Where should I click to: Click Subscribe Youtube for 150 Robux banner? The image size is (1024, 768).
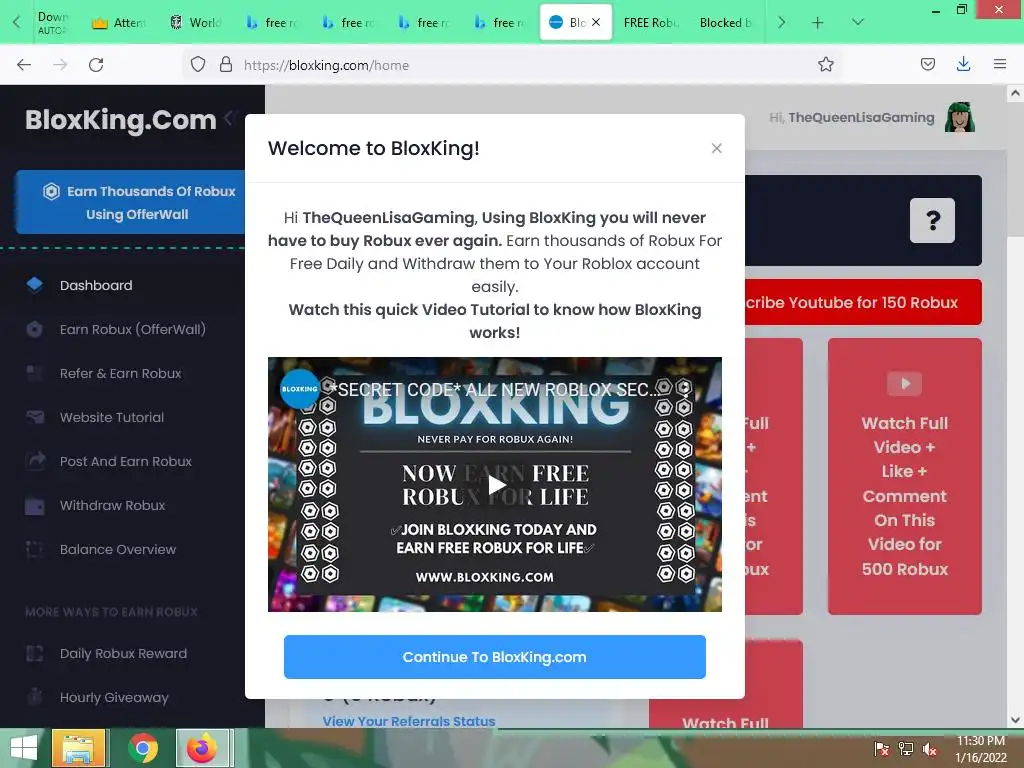[x=863, y=302]
